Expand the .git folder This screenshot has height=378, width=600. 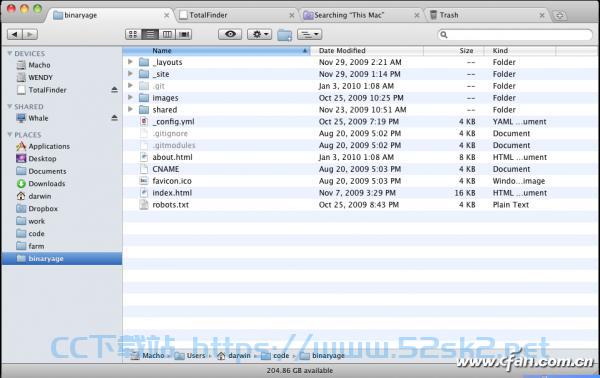(x=130, y=85)
